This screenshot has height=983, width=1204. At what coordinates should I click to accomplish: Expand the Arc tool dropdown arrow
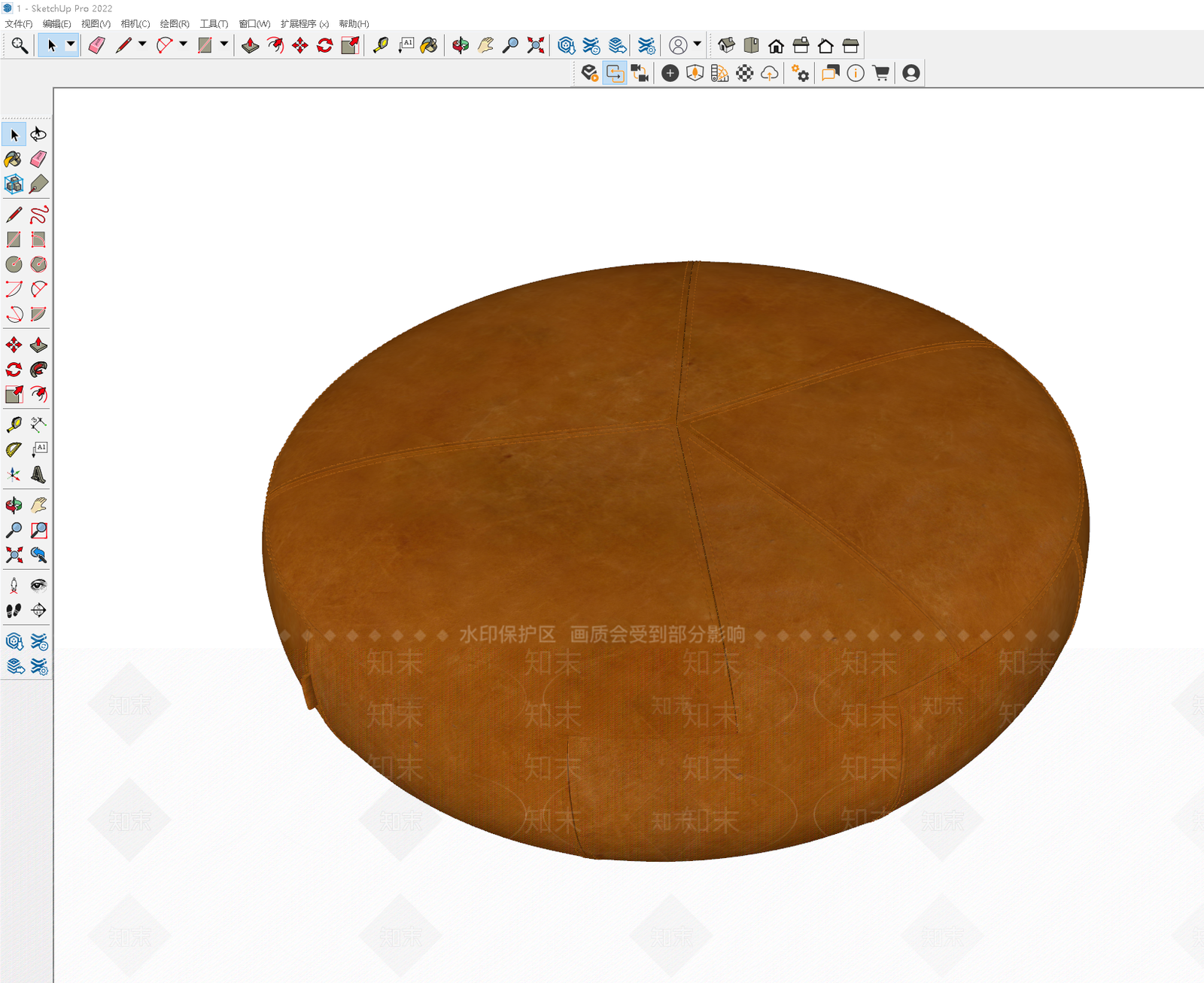(x=183, y=45)
